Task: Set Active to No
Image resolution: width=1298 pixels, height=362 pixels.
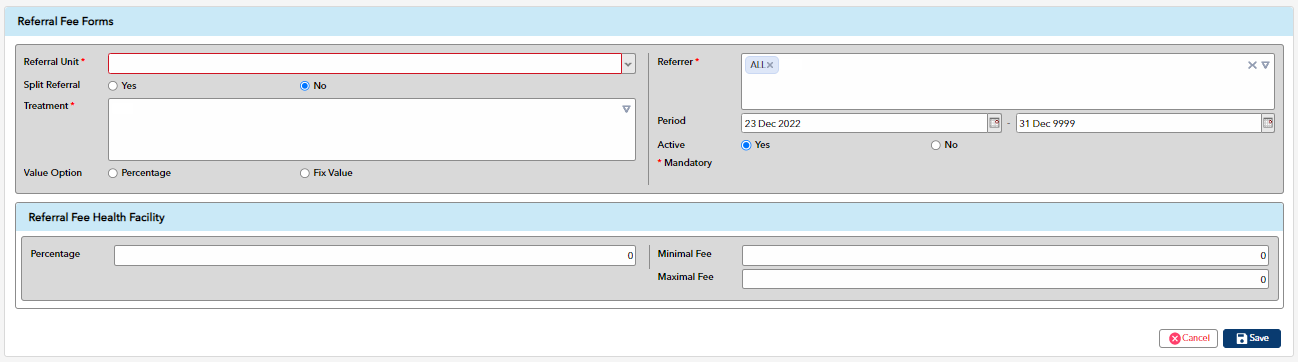Action: click(x=936, y=145)
